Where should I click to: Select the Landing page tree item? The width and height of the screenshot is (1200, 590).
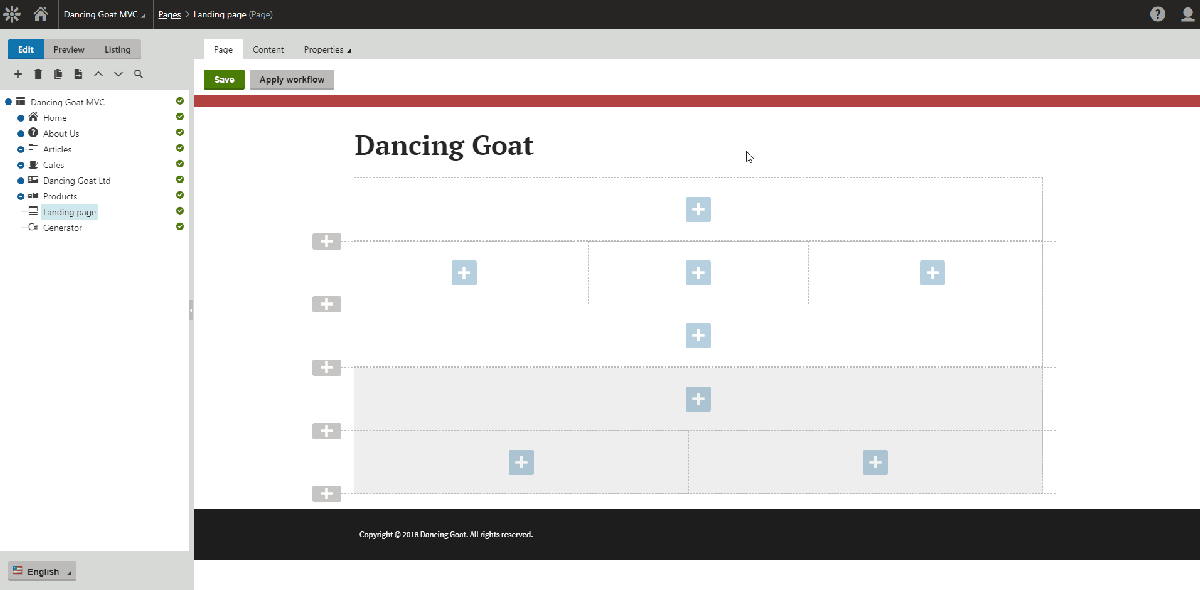click(70, 211)
